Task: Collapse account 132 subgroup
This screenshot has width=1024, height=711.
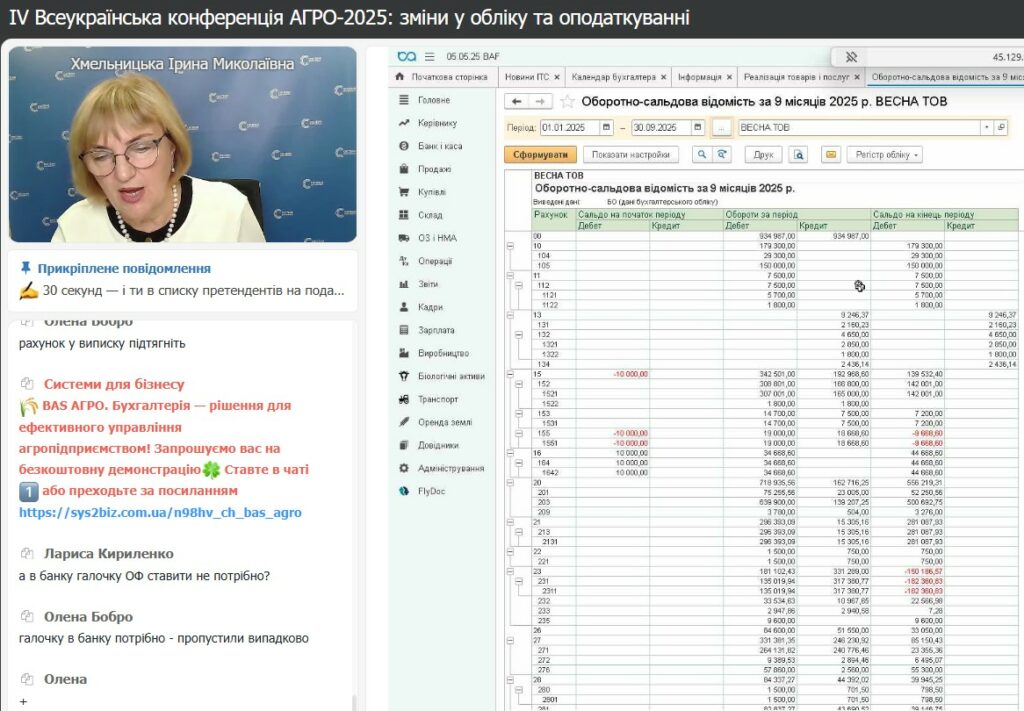Action: (x=519, y=335)
